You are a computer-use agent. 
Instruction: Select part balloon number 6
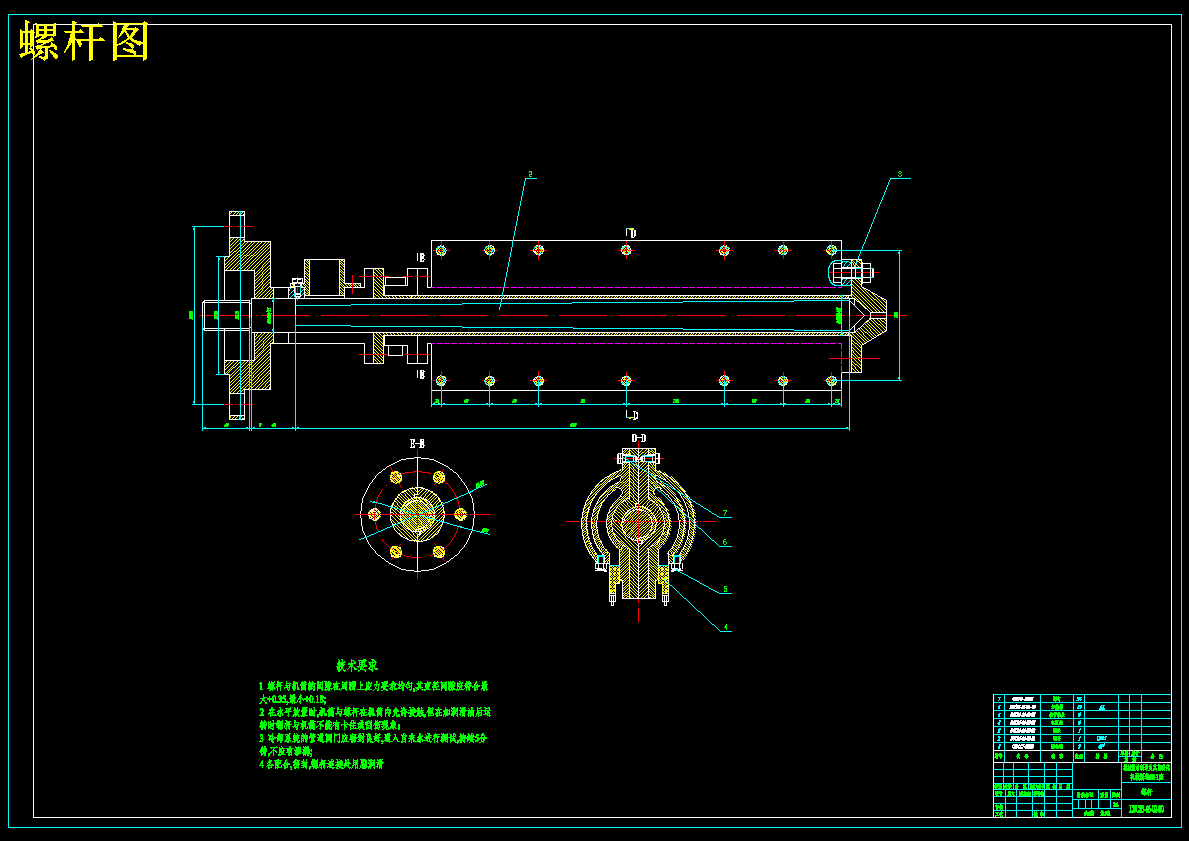click(x=725, y=542)
